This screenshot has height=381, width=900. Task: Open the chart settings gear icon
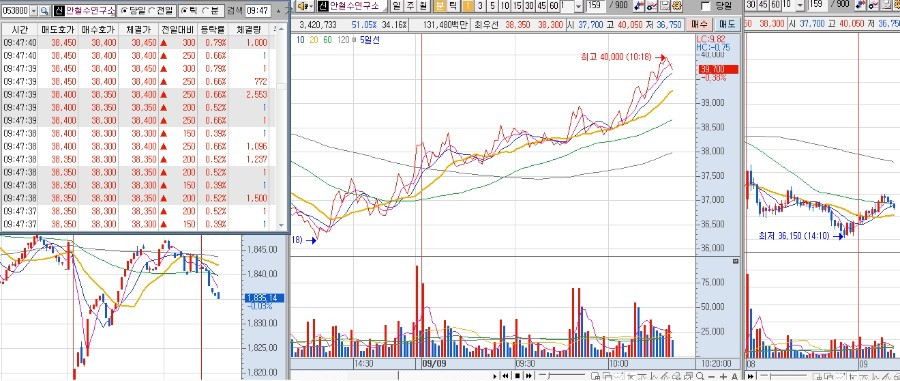pos(676,6)
